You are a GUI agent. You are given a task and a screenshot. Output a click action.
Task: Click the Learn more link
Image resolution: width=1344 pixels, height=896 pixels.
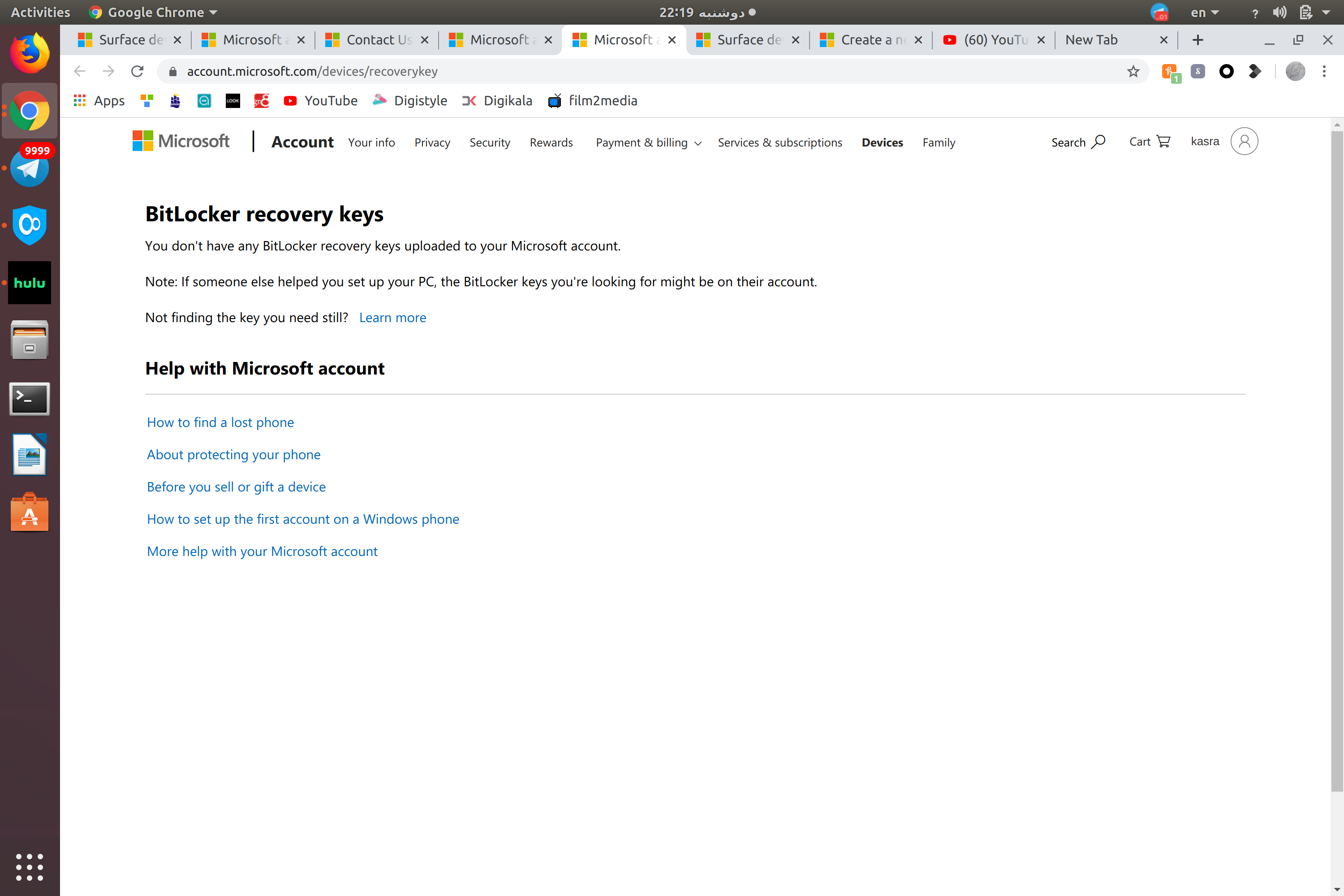pyautogui.click(x=392, y=317)
